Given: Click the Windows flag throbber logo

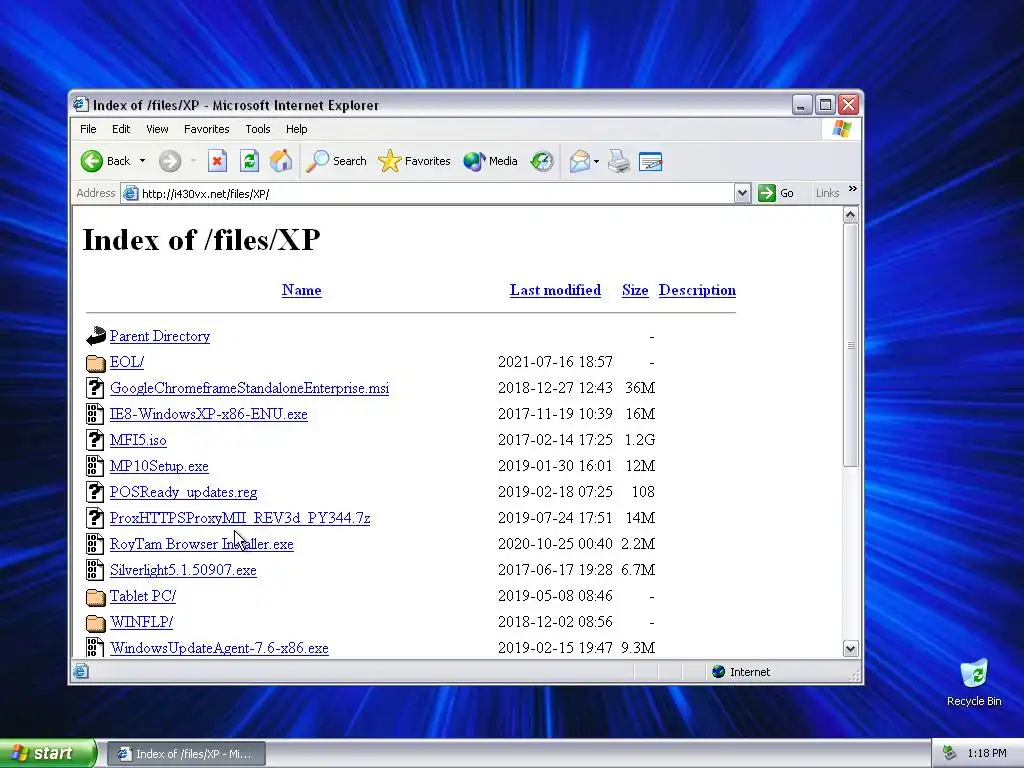Looking at the screenshot, I should (841, 129).
